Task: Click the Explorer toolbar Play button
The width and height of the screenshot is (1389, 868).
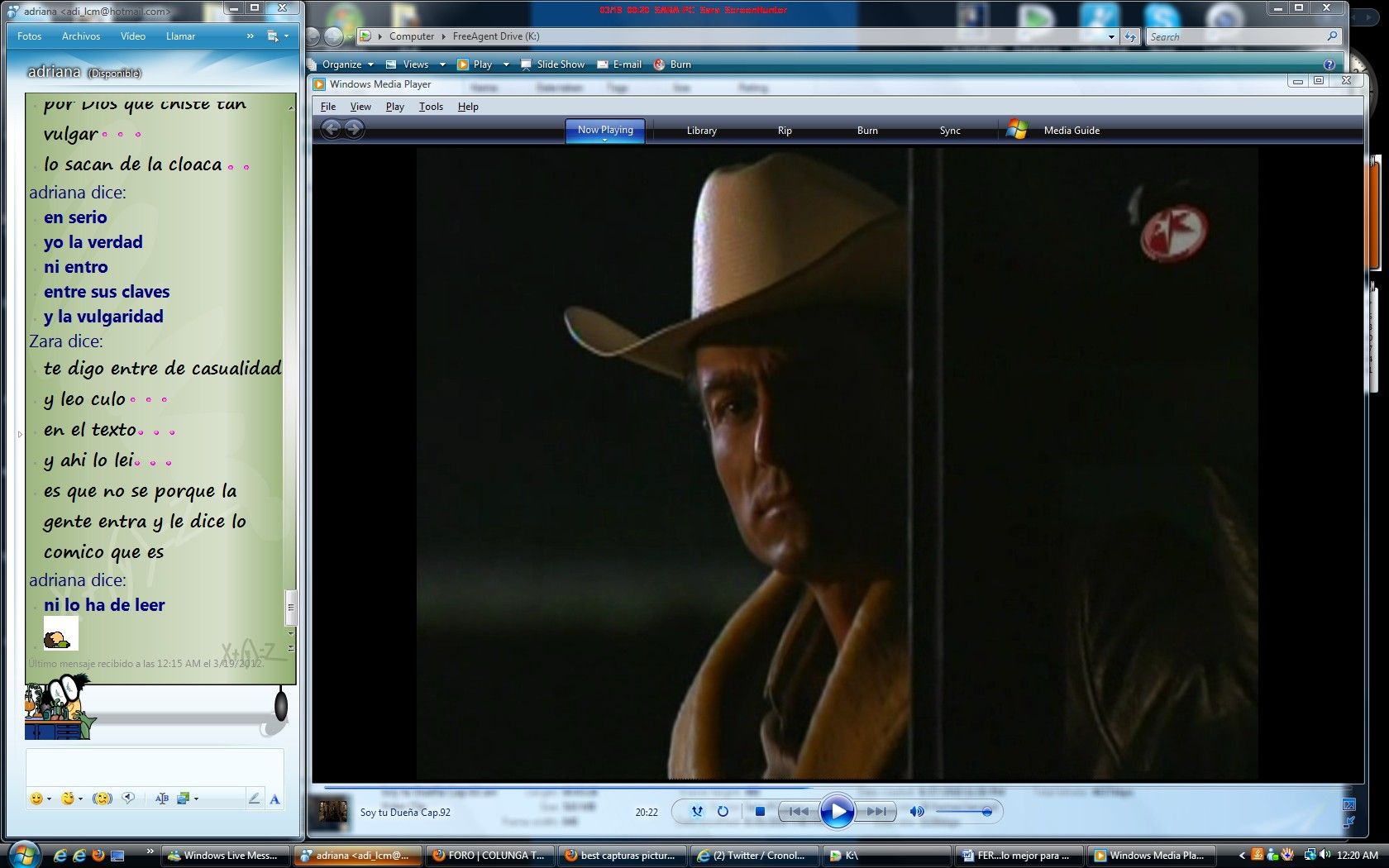Action: coord(475,64)
